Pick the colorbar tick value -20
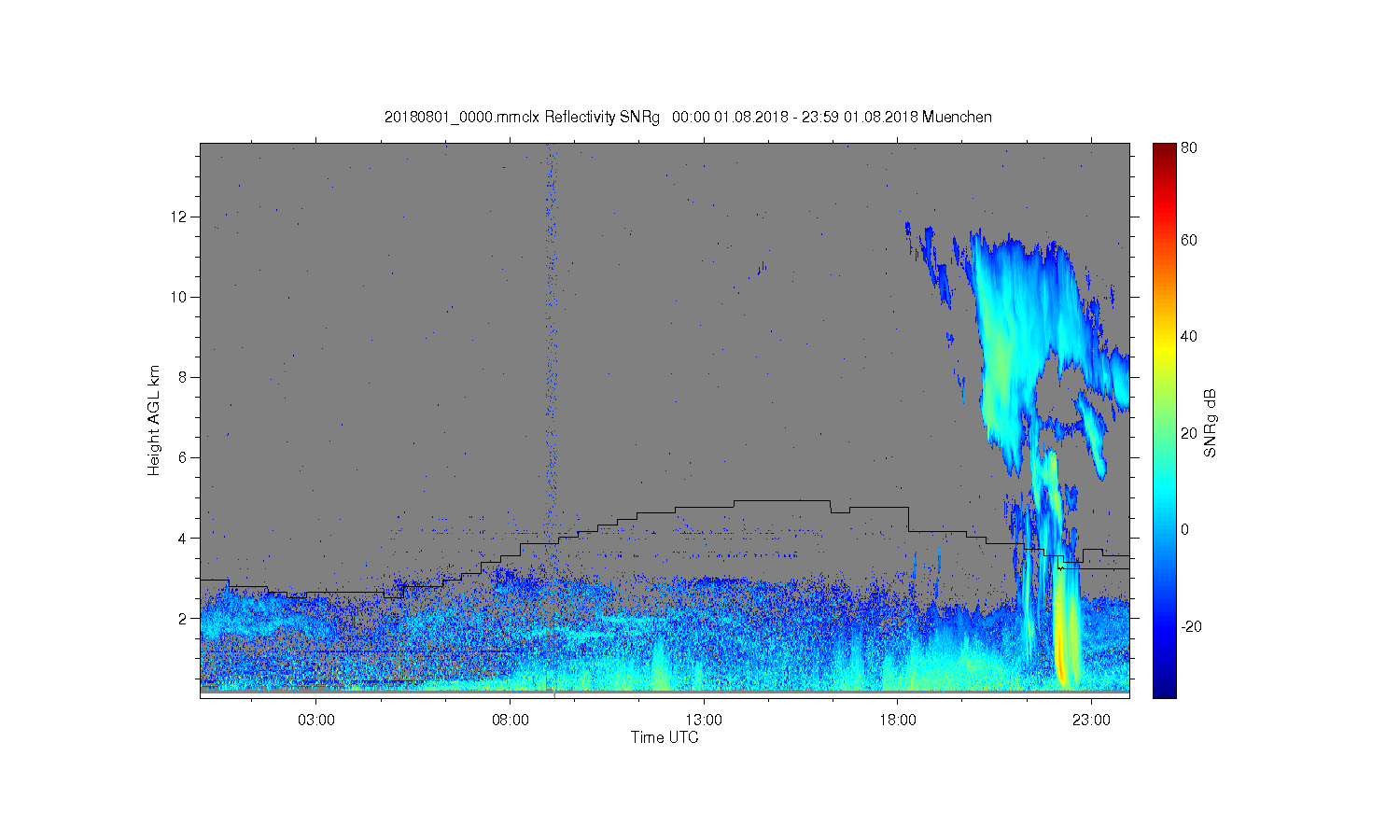The image size is (1400, 840). (x=1192, y=626)
